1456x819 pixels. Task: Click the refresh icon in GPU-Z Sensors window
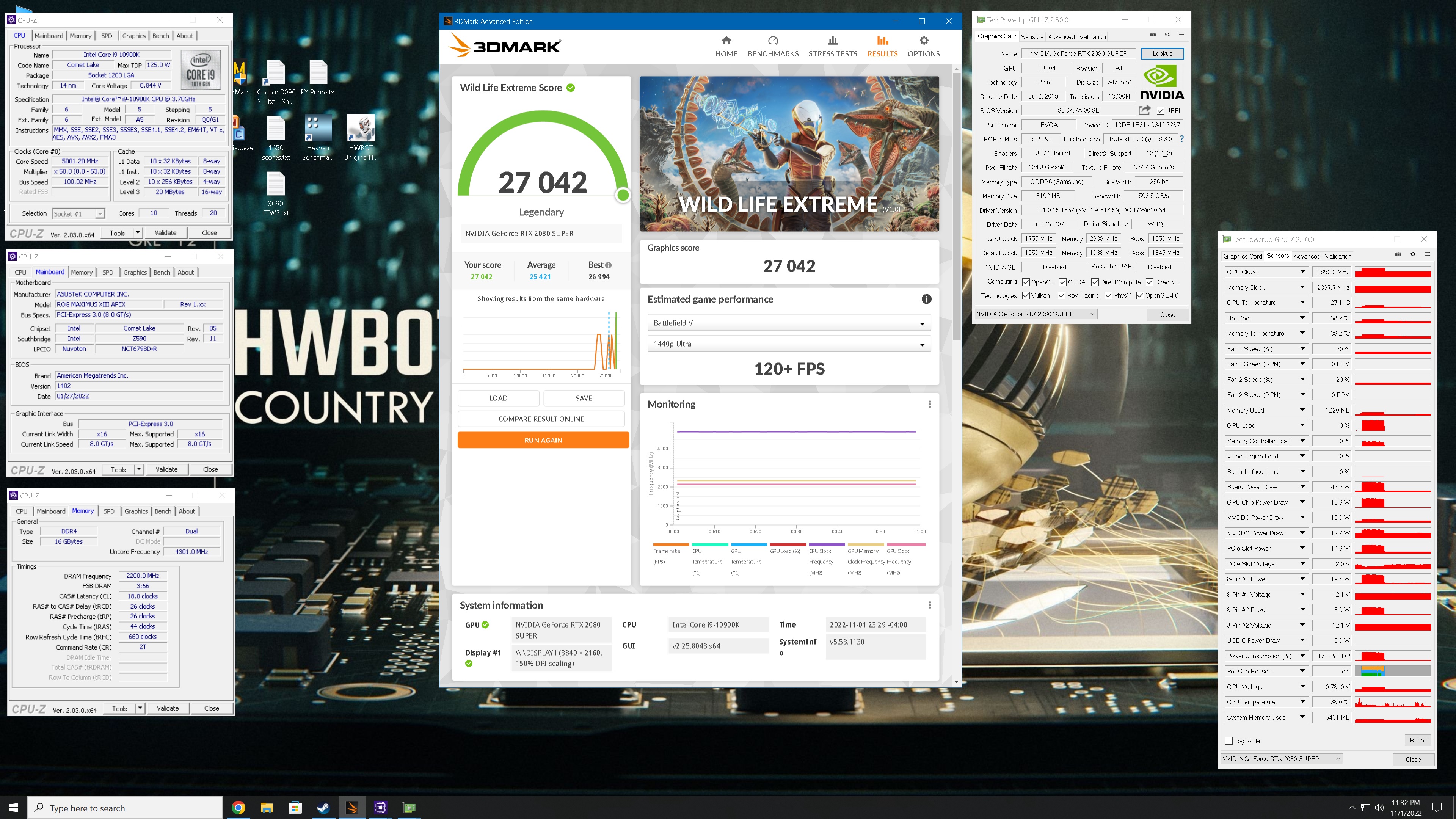(1413, 254)
